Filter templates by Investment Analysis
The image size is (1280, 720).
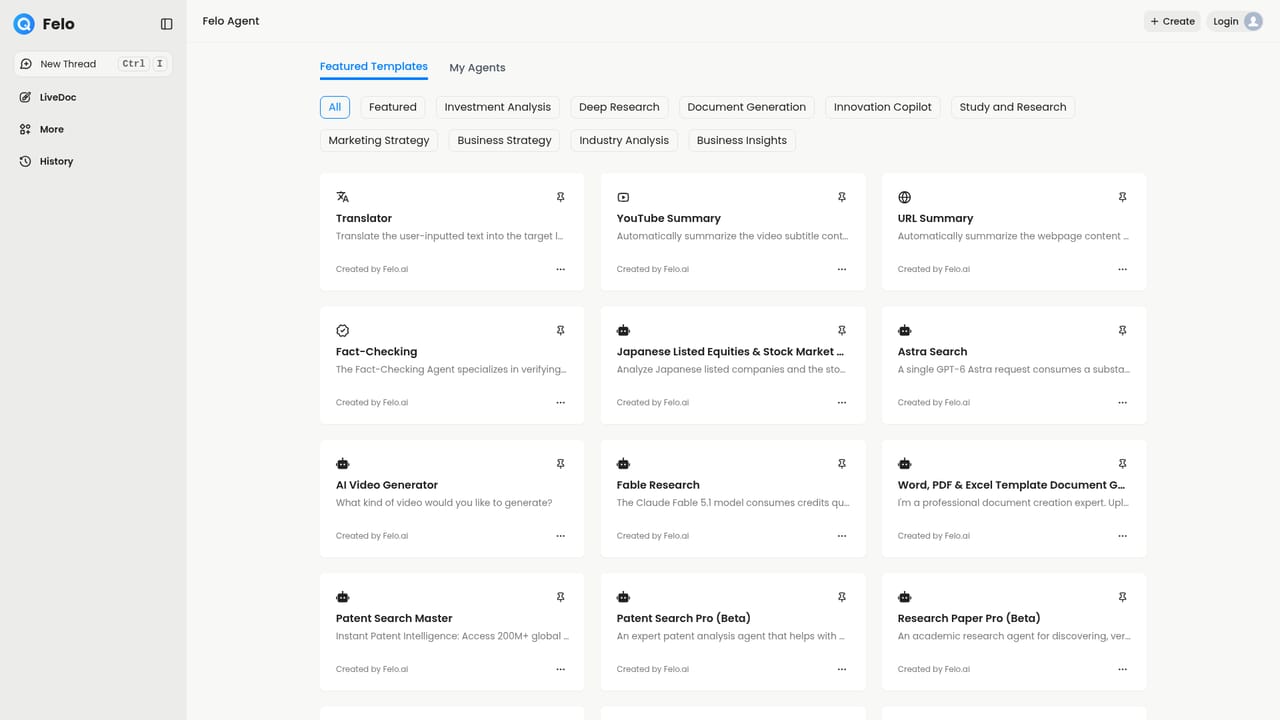(498, 107)
